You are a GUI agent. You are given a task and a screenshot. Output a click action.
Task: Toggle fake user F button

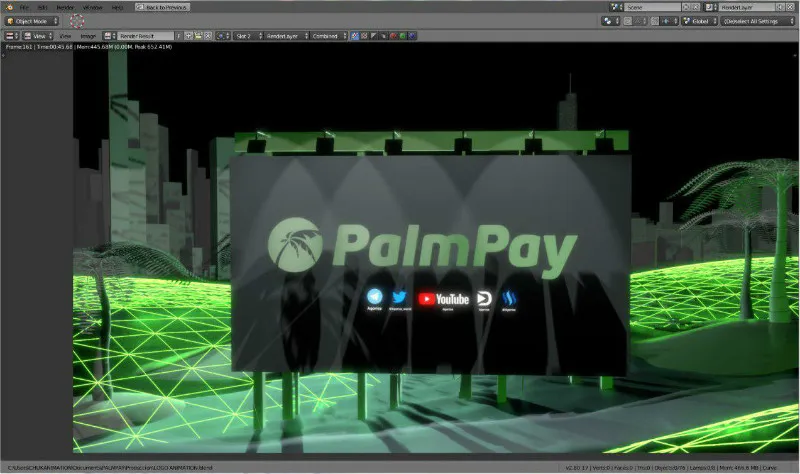click(179, 36)
